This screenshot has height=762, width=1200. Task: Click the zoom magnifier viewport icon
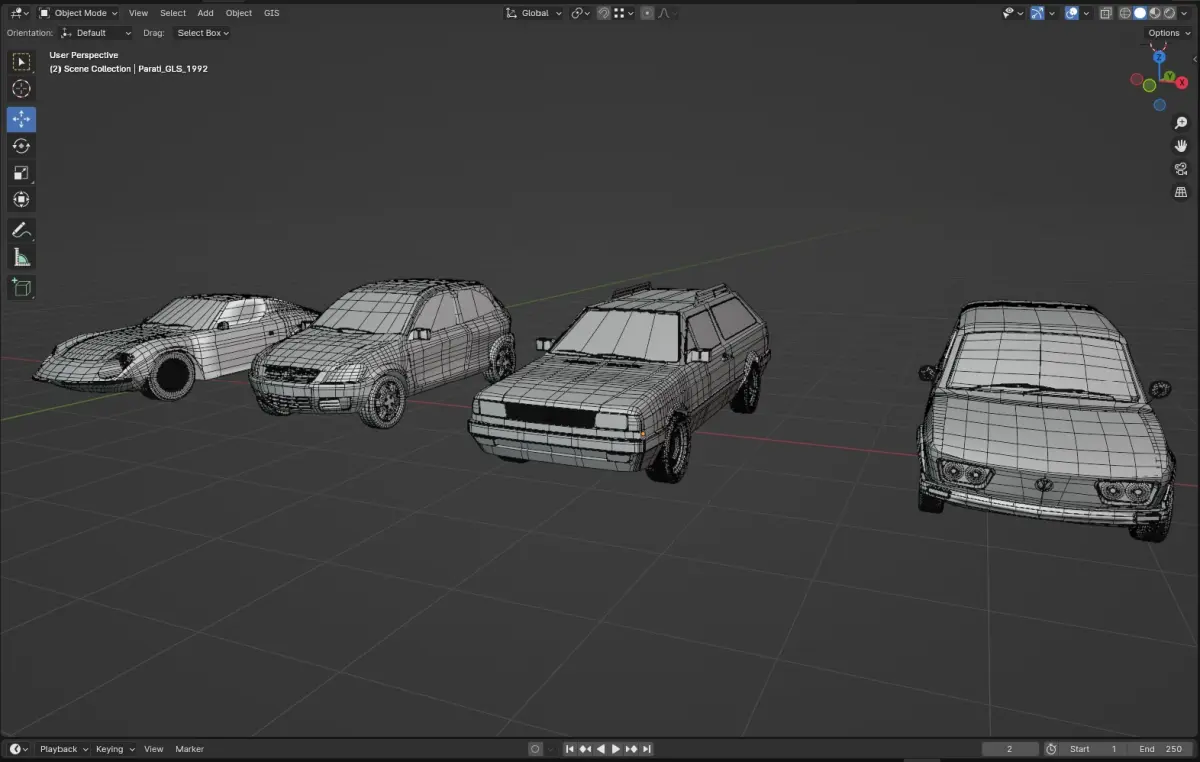(1181, 123)
